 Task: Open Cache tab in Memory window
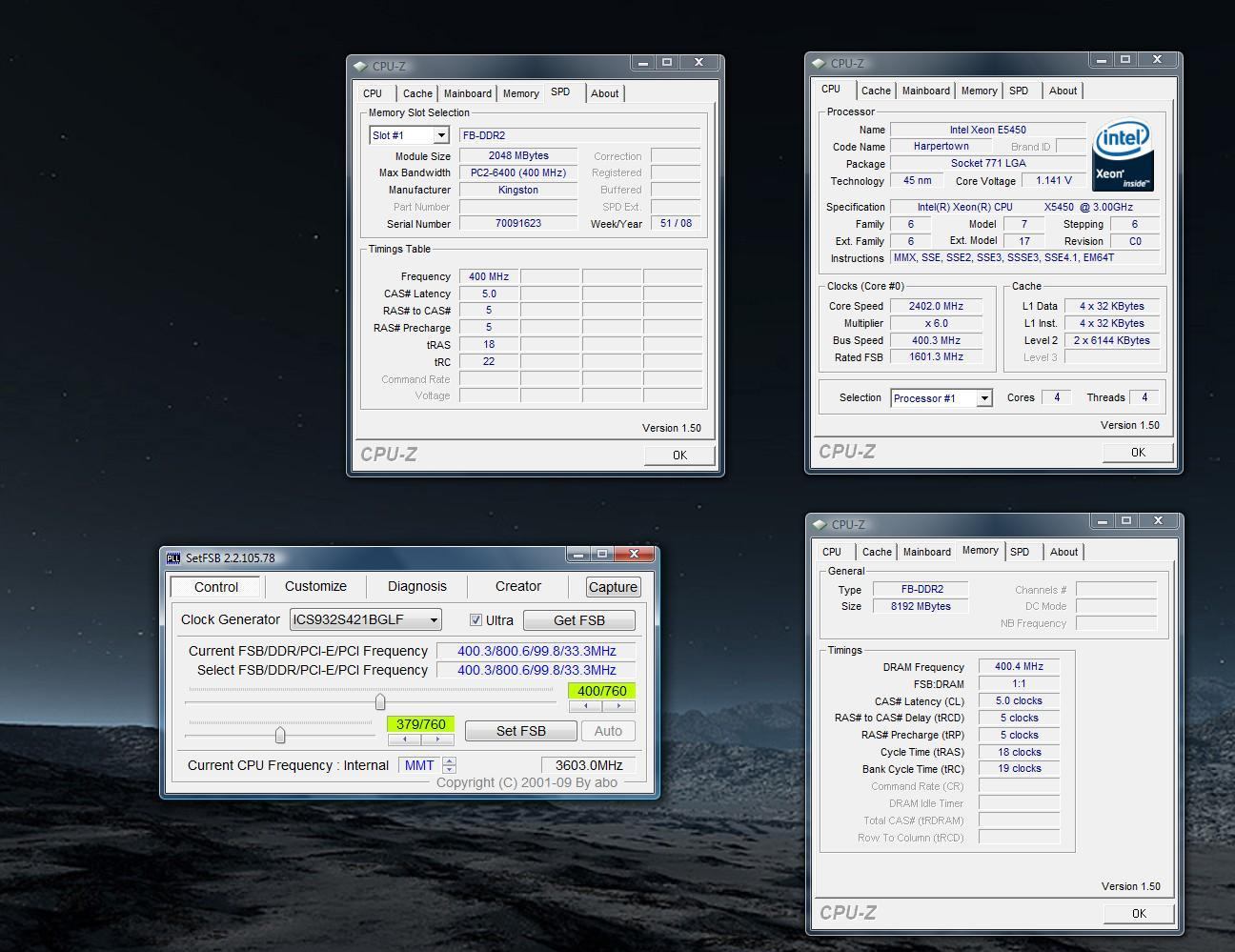coord(877,552)
